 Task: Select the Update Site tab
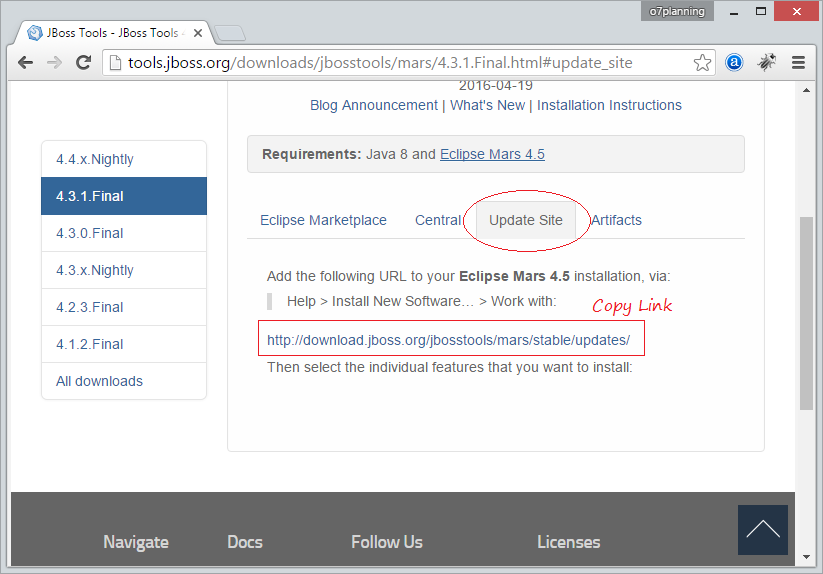coord(526,220)
